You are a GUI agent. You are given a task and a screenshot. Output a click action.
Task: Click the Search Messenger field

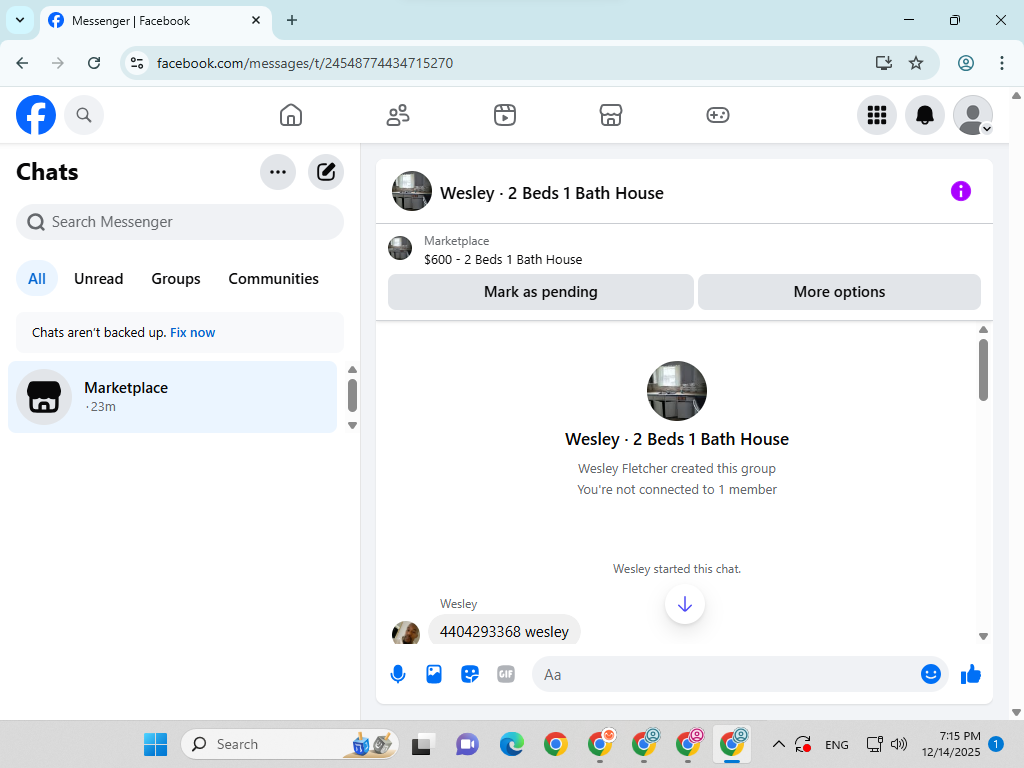pyautogui.click(x=180, y=222)
